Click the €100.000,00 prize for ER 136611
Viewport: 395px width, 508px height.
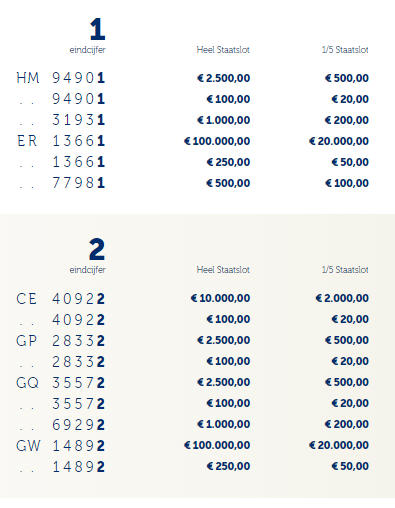(x=217, y=141)
